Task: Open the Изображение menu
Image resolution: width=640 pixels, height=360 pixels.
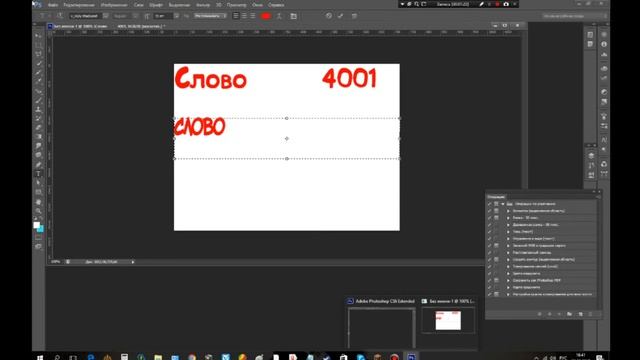Action: (114, 5)
